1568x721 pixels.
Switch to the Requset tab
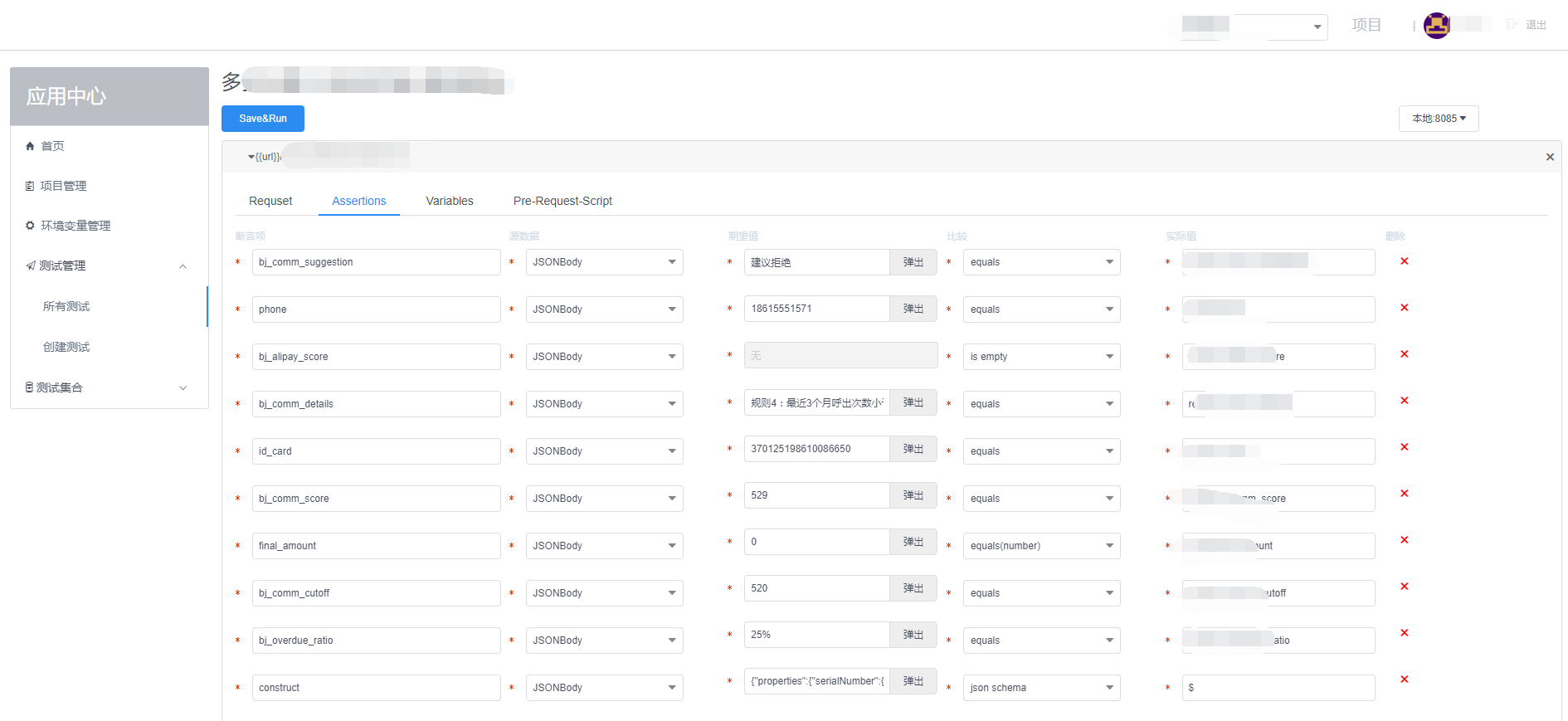(x=270, y=201)
